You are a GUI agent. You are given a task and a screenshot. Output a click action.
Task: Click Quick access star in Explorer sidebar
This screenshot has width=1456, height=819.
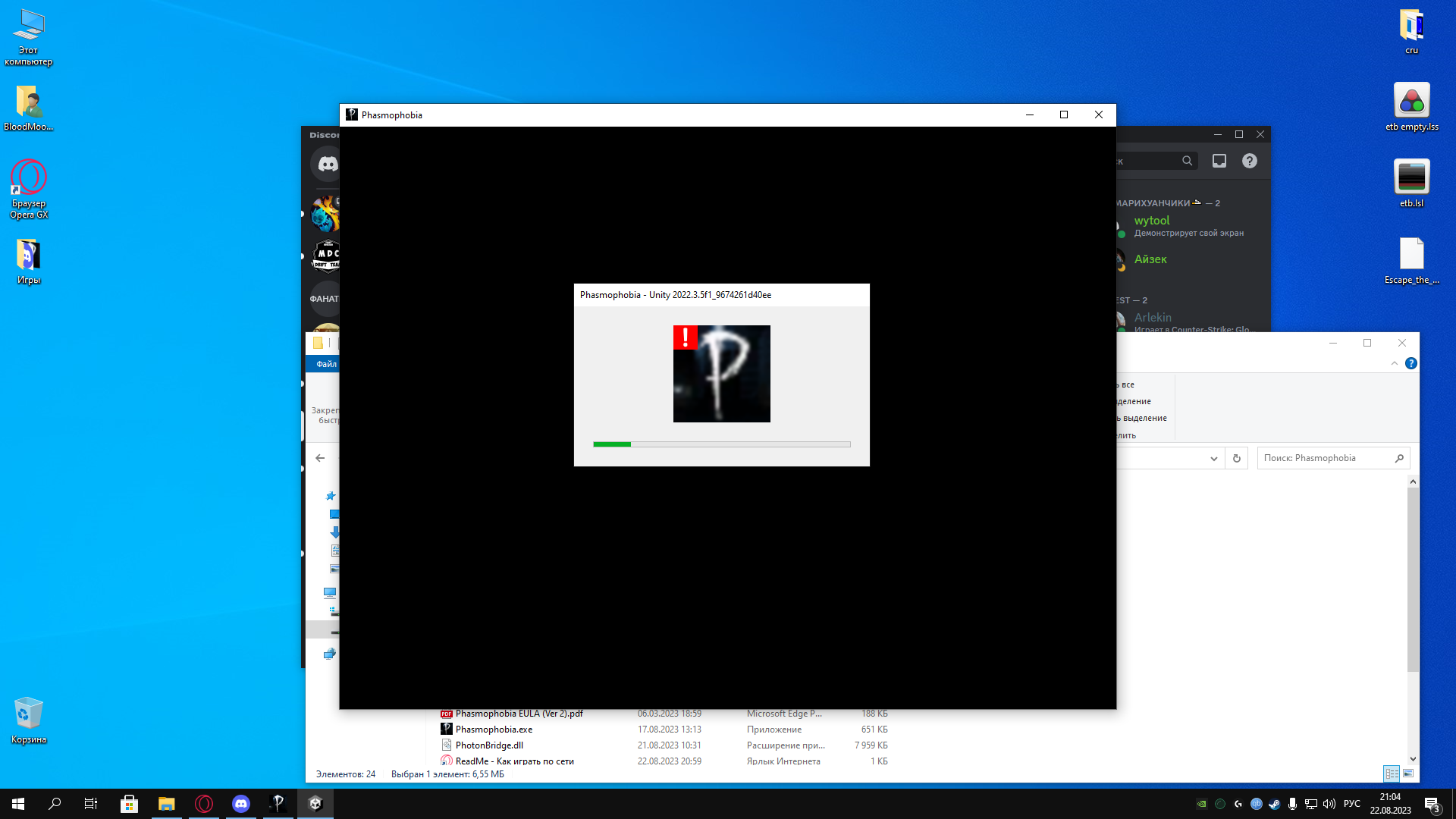pyautogui.click(x=331, y=496)
